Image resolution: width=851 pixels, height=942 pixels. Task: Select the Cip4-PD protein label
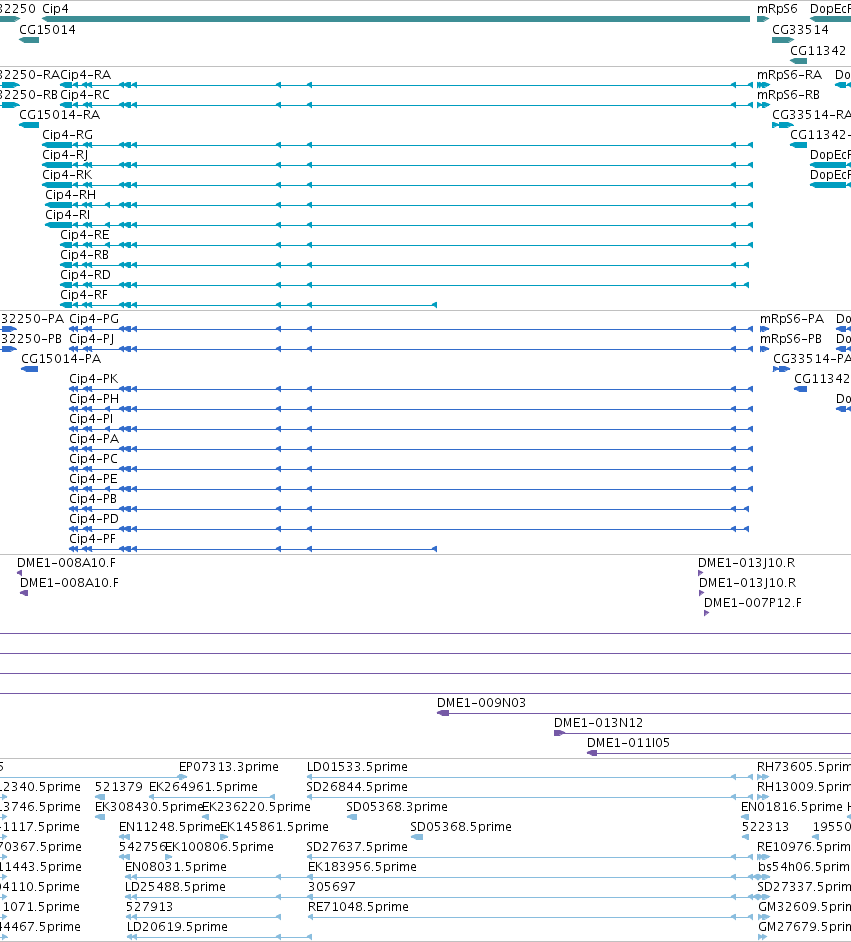click(x=94, y=518)
